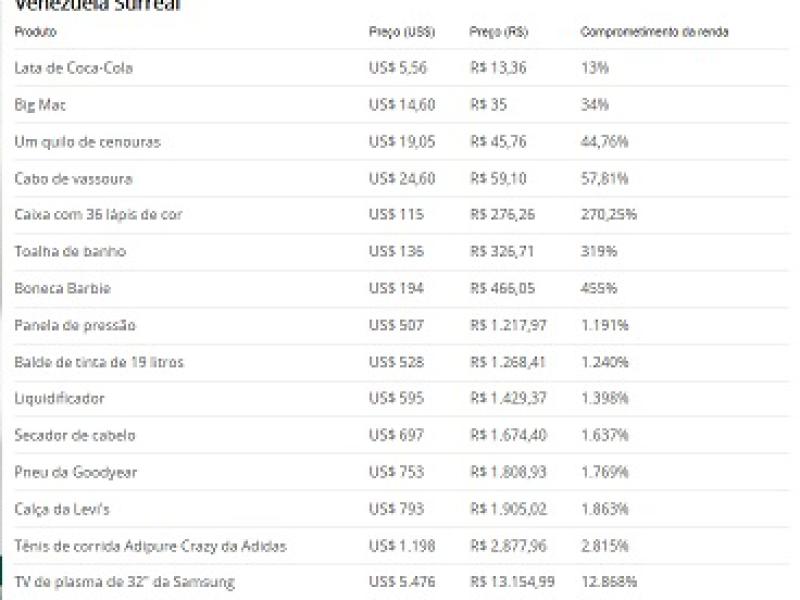Image resolution: width=800 pixels, height=600 pixels.
Task: Click the Liquidificador product name
Action: 59,399
